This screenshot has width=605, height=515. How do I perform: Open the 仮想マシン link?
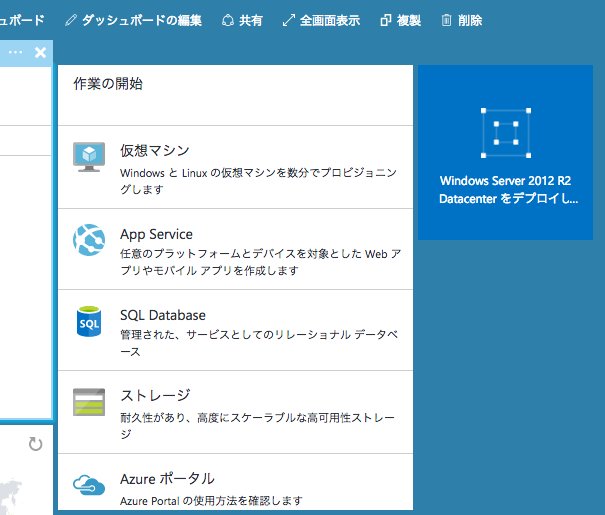click(155, 150)
